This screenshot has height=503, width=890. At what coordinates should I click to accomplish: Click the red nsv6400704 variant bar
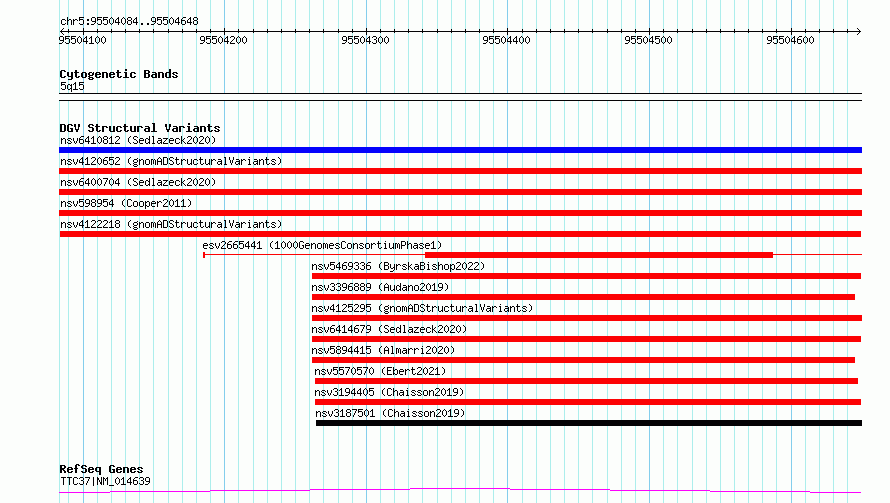click(x=460, y=192)
